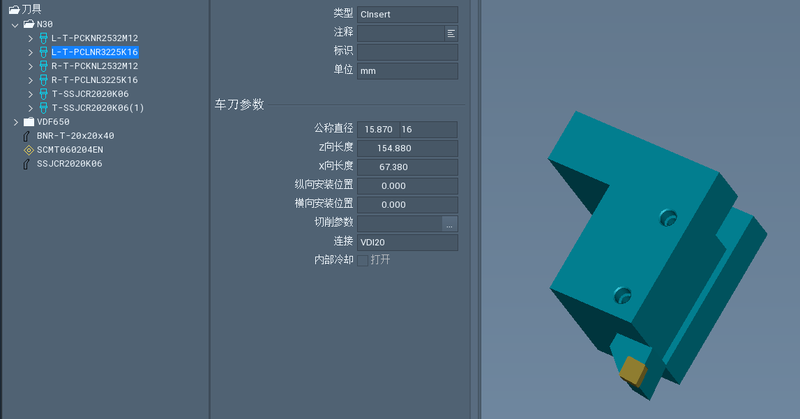The height and width of the screenshot is (419, 800).
Task: Click the 切削参数 text field
Action: tap(399, 224)
